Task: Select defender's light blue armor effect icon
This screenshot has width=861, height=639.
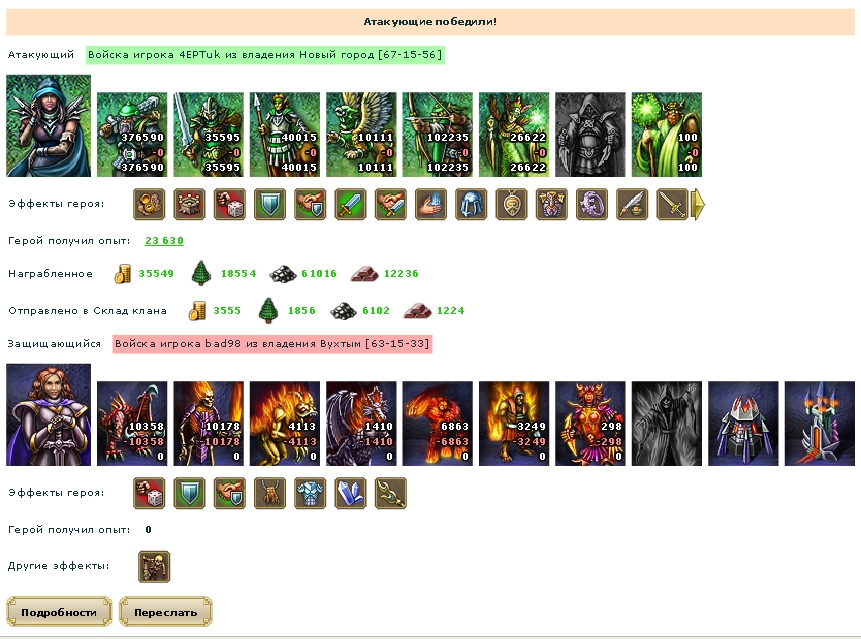Action: pyautogui.click(x=310, y=493)
